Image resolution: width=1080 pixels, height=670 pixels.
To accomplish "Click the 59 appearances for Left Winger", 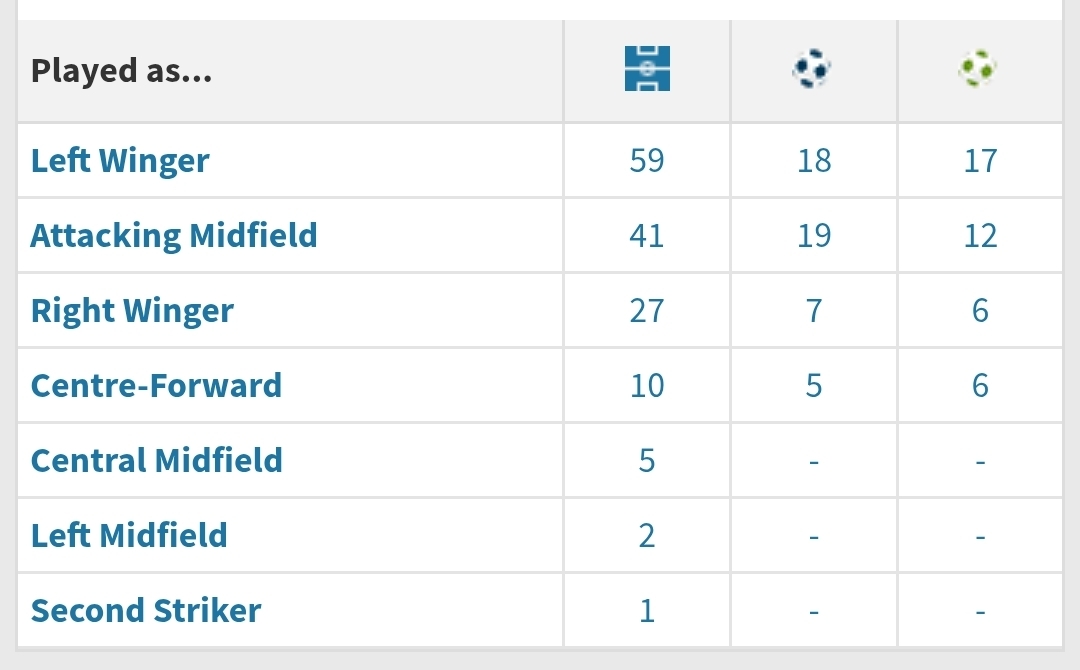I will point(647,160).
